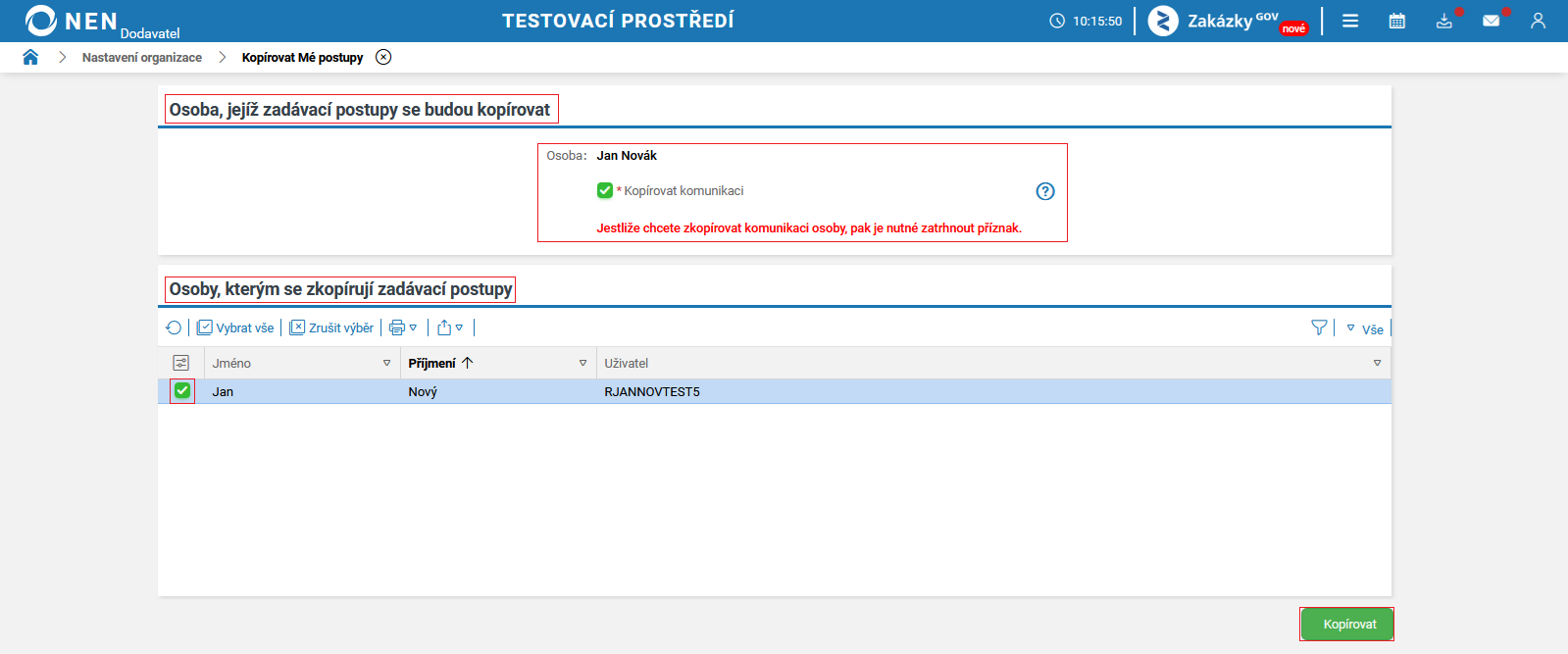The height and width of the screenshot is (654, 1568).
Task: Click the Jan Novák person name
Action: 627,155
